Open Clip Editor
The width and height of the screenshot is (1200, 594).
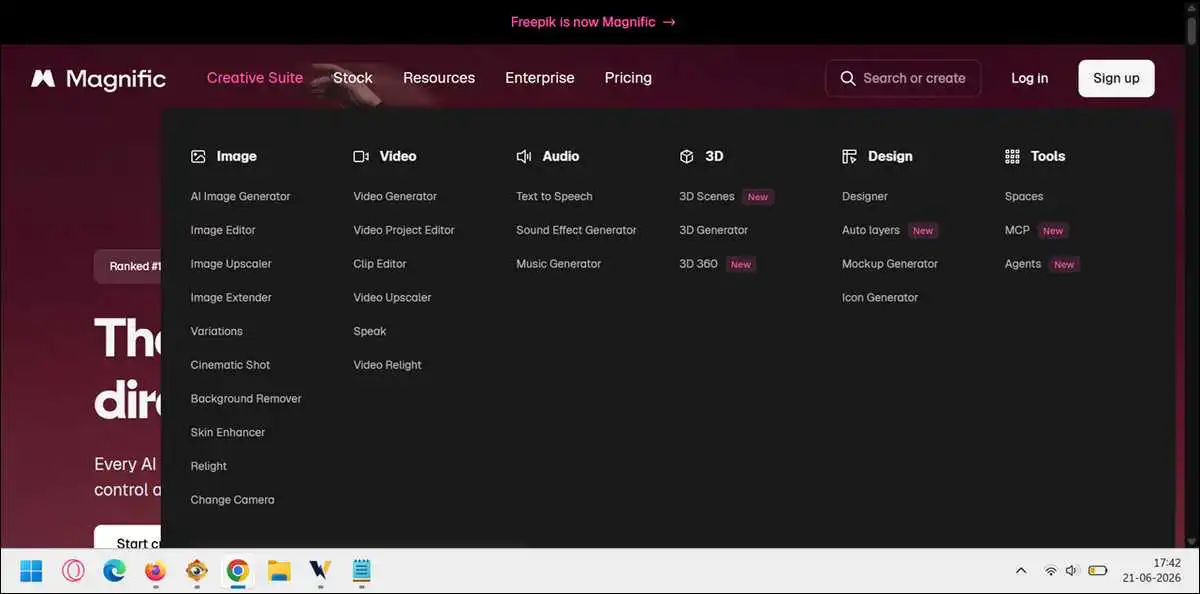coord(380,264)
